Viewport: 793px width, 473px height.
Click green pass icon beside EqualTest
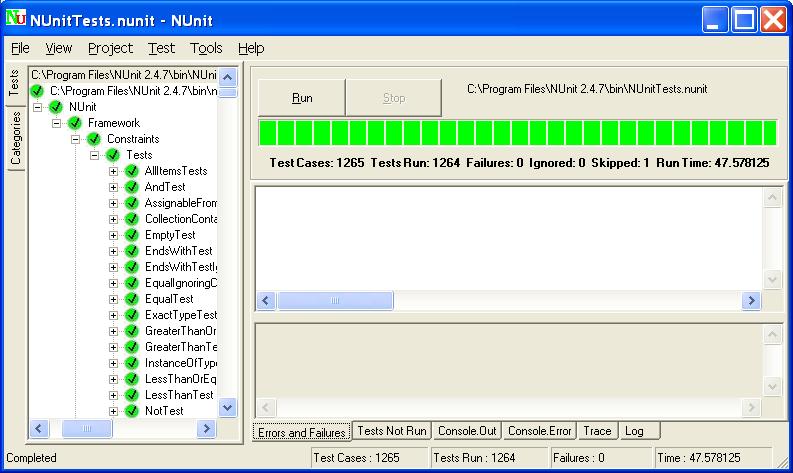tap(131, 299)
